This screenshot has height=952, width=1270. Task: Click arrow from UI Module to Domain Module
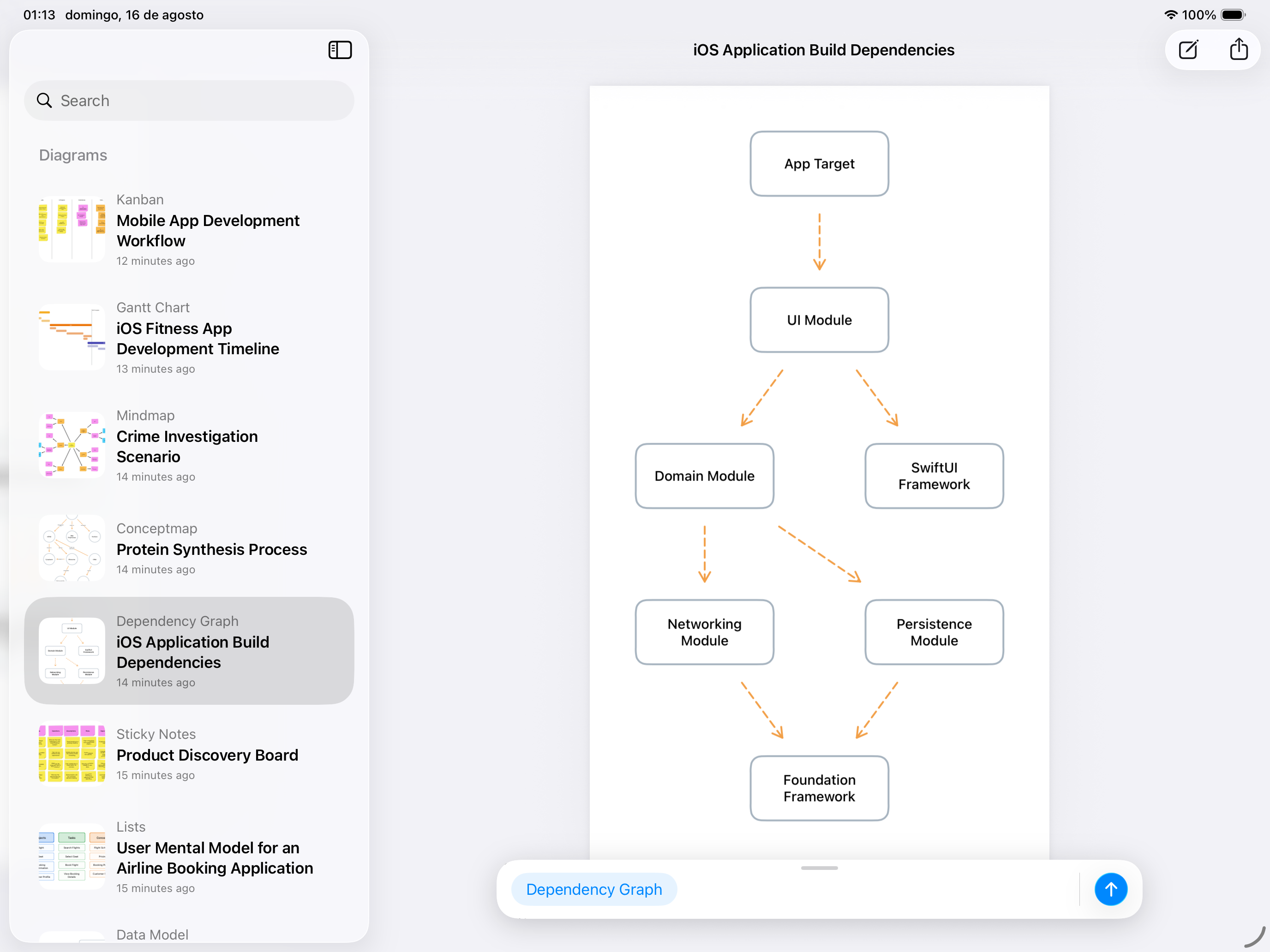point(762,398)
